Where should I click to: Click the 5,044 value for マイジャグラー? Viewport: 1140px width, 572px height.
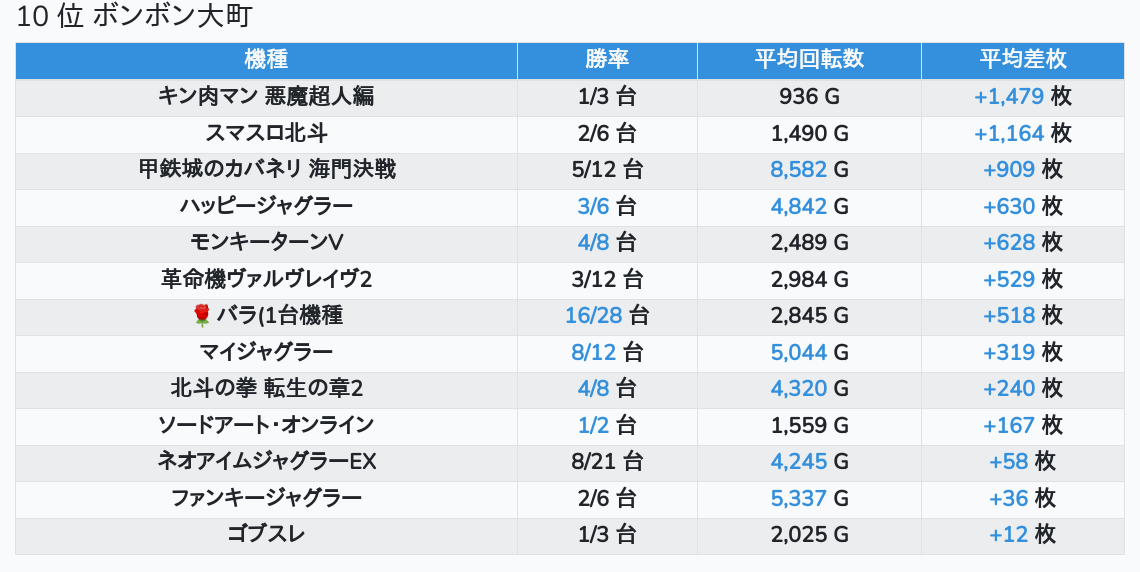click(x=798, y=352)
